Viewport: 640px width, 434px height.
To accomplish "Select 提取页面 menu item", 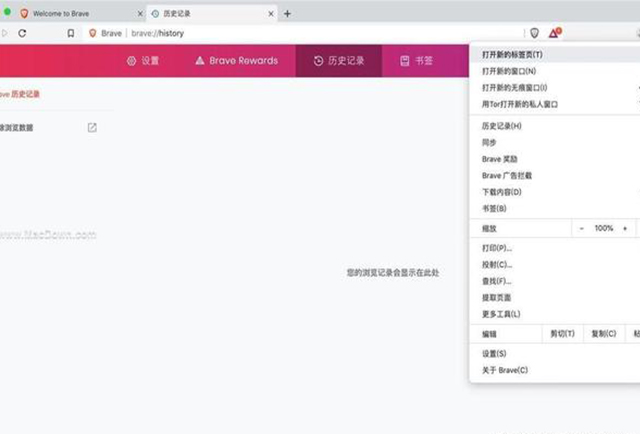I will (555, 298).
